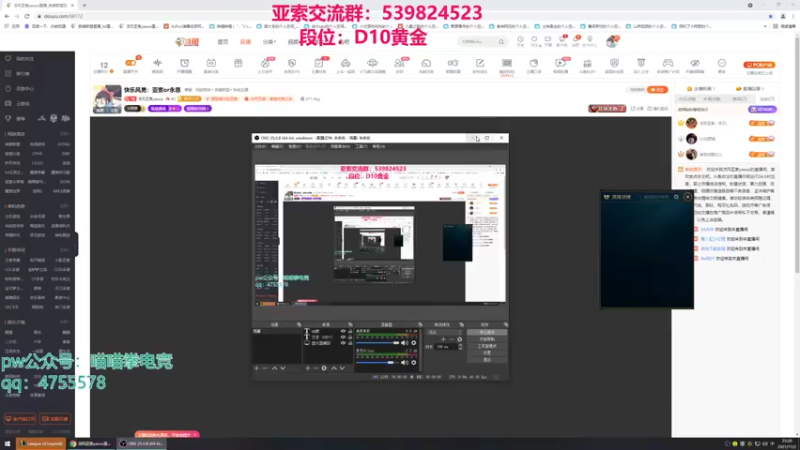
Task: Open user avatar in Douyu header
Action: 612,41
